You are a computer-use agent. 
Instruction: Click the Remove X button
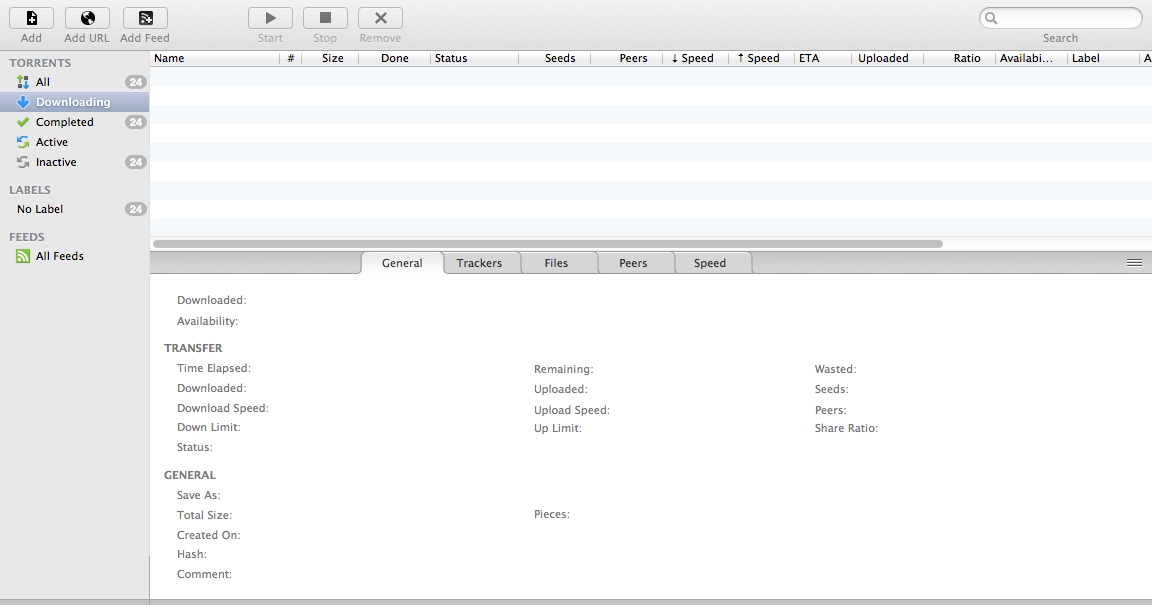coord(381,18)
